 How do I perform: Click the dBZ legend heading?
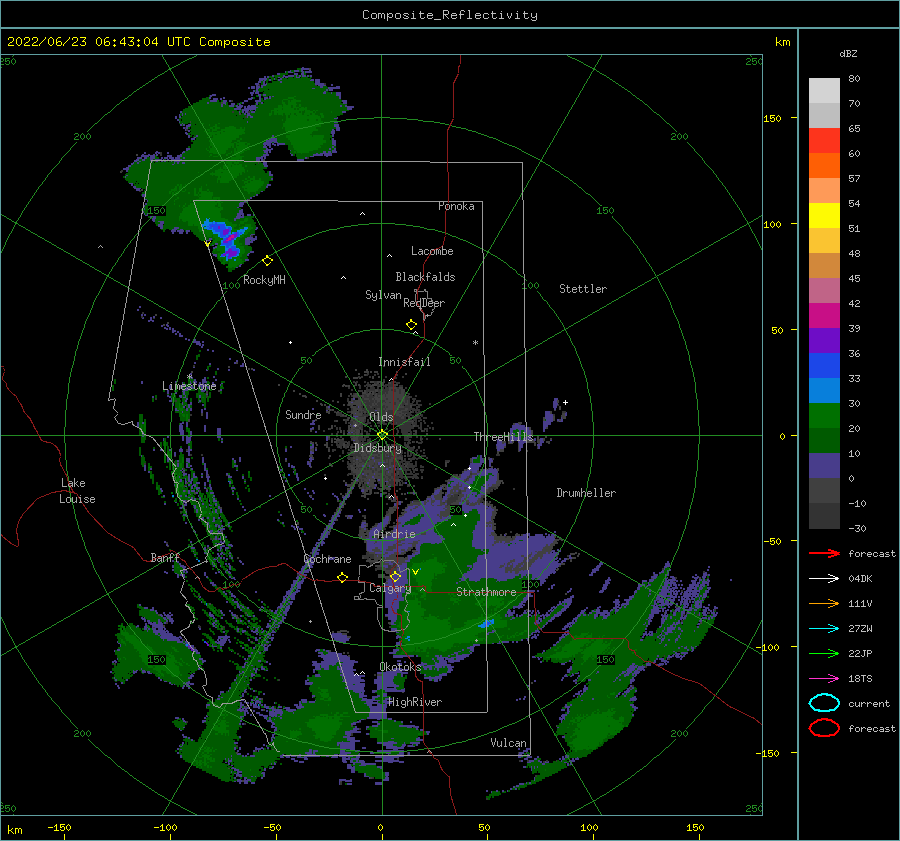pos(848,53)
